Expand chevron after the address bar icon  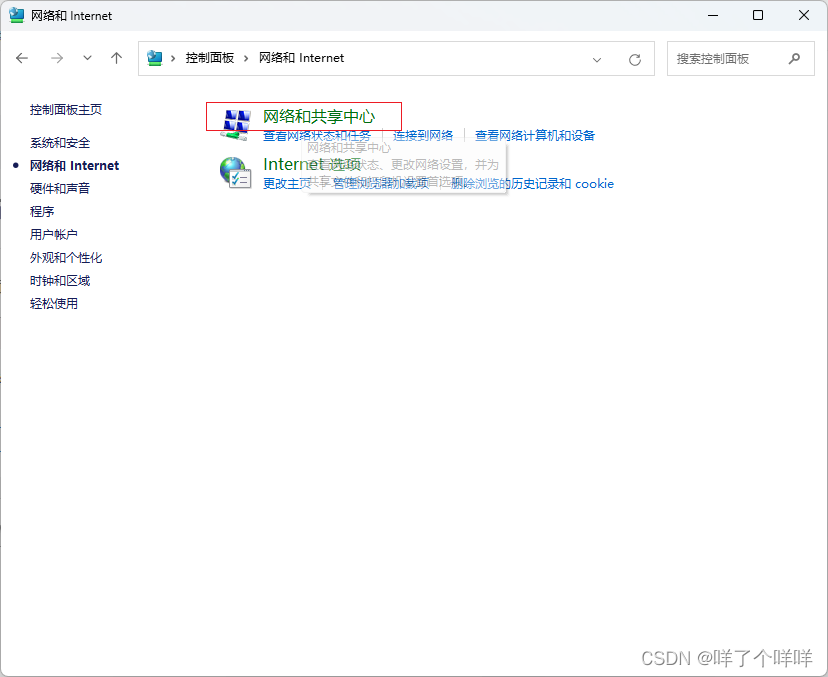(173, 58)
